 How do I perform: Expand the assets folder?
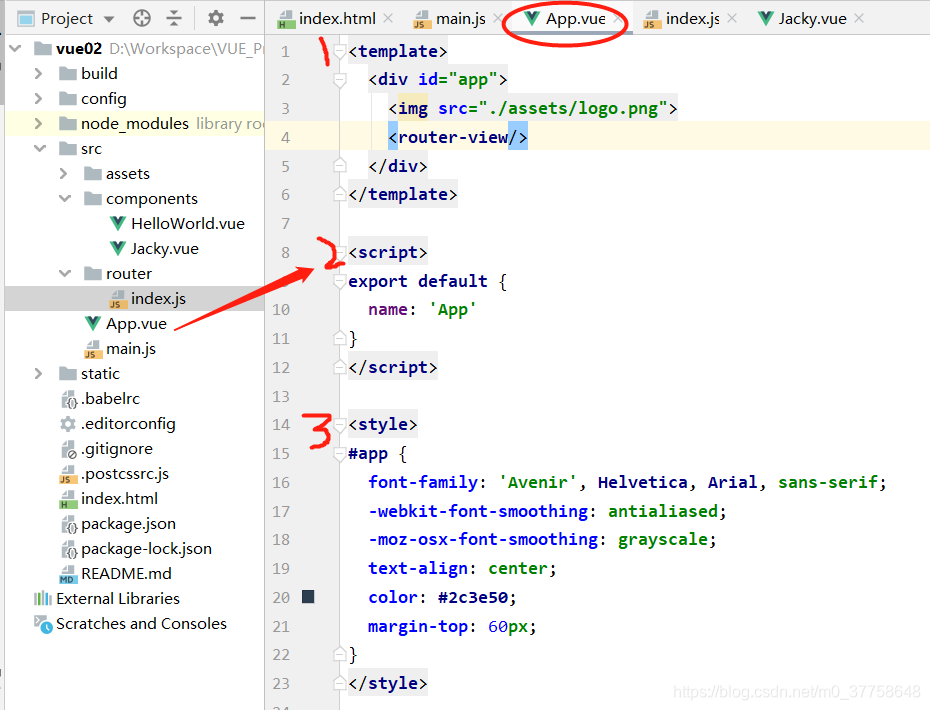click(63, 174)
